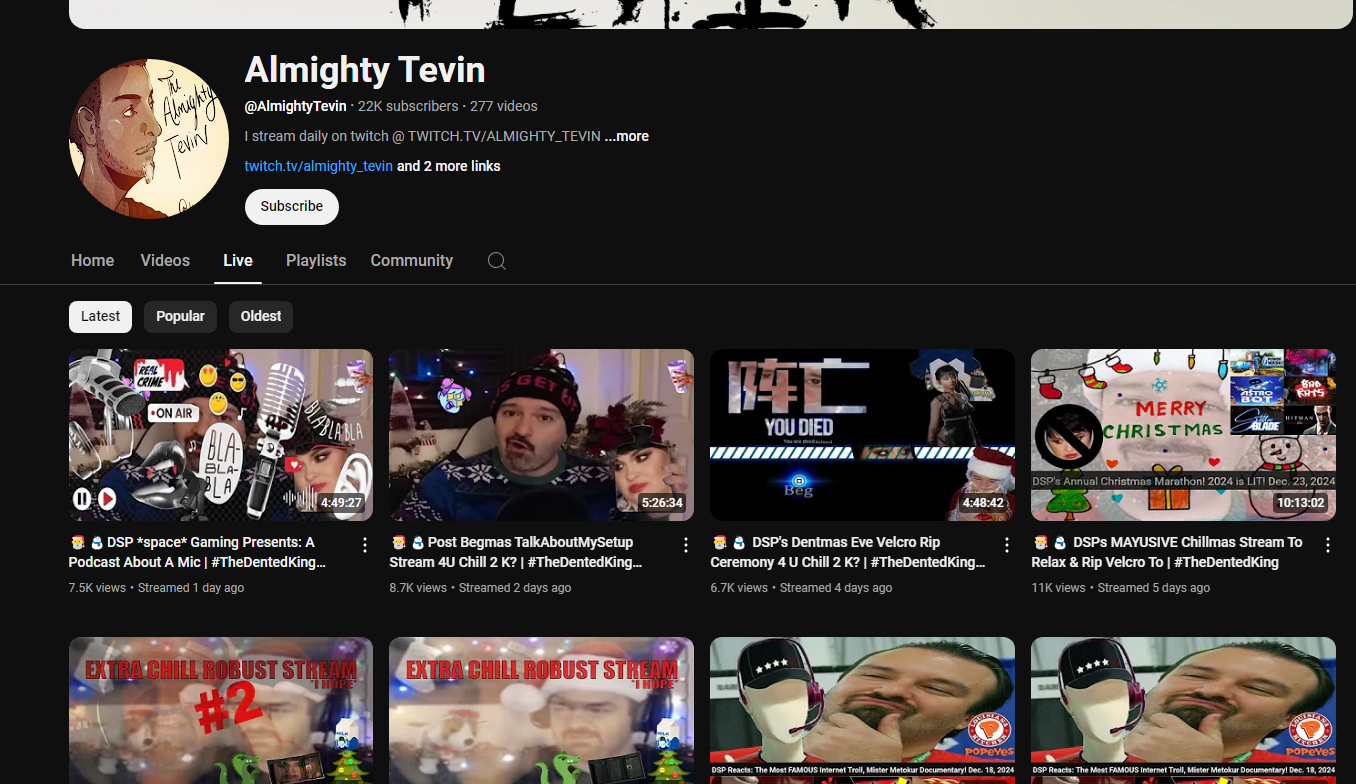Click the Almighty Tevin channel name heading
The height and width of the screenshot is (784, 1356).
click(x=365, y=70)
